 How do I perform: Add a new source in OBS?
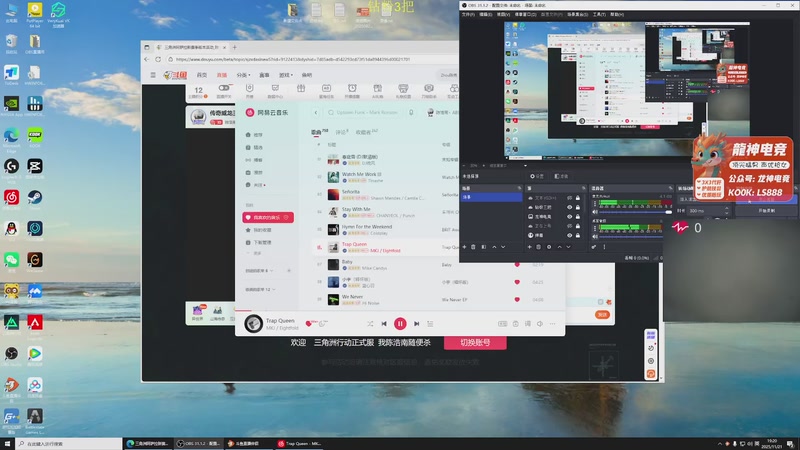click(x=530, y=247)
